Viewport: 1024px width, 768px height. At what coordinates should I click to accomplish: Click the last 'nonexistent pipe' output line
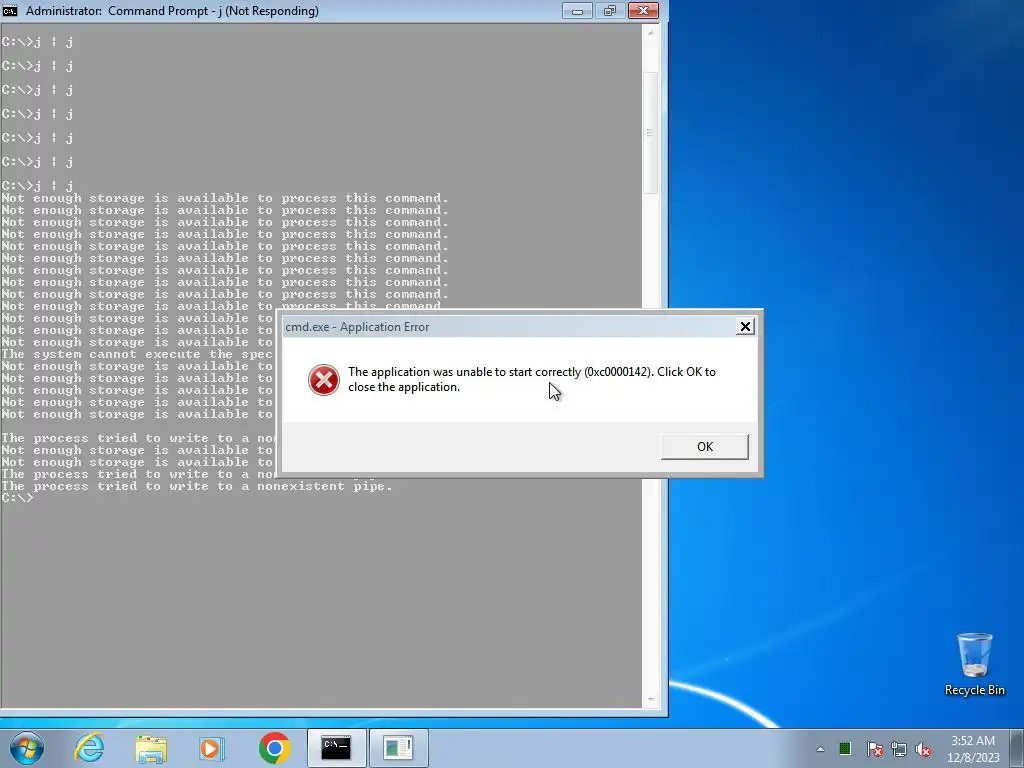coord(197,487)
